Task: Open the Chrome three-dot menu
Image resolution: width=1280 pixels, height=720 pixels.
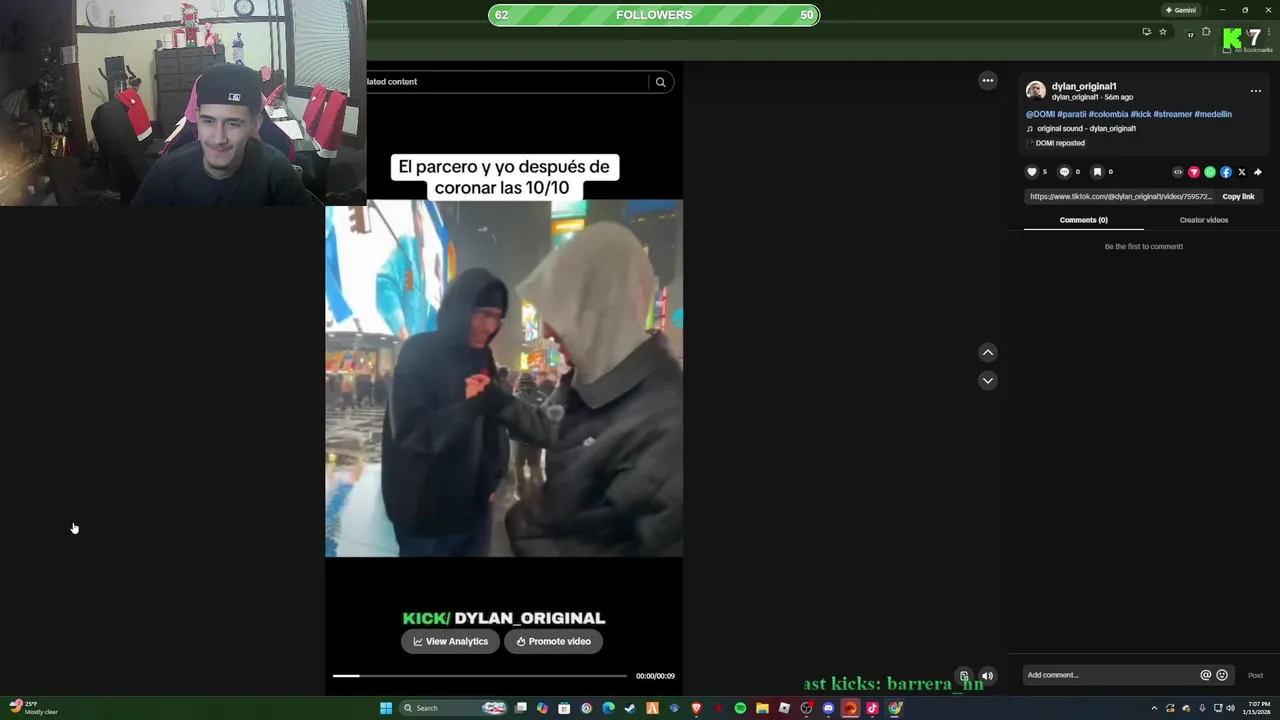Action: pos(1269,32)
